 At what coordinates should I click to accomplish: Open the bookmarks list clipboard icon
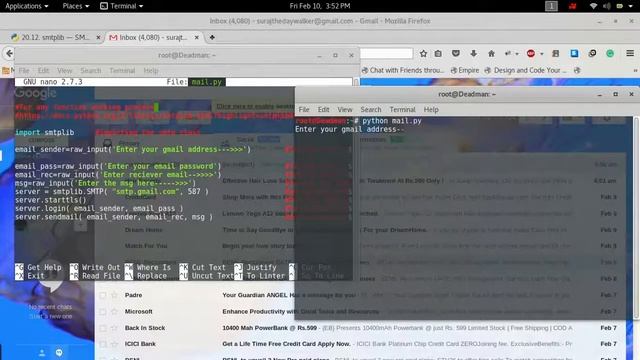438,53
